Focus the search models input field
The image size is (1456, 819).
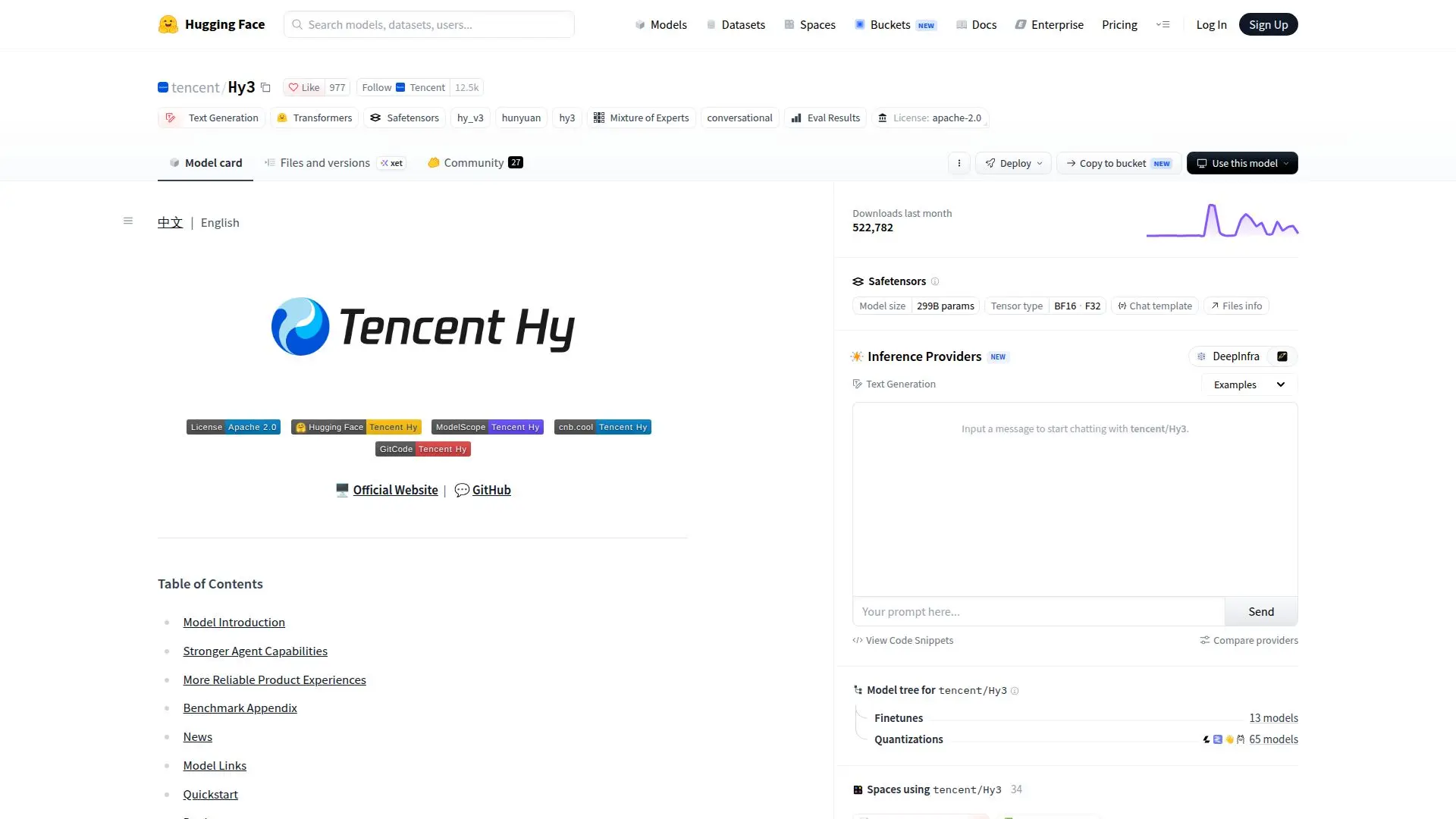429,24
